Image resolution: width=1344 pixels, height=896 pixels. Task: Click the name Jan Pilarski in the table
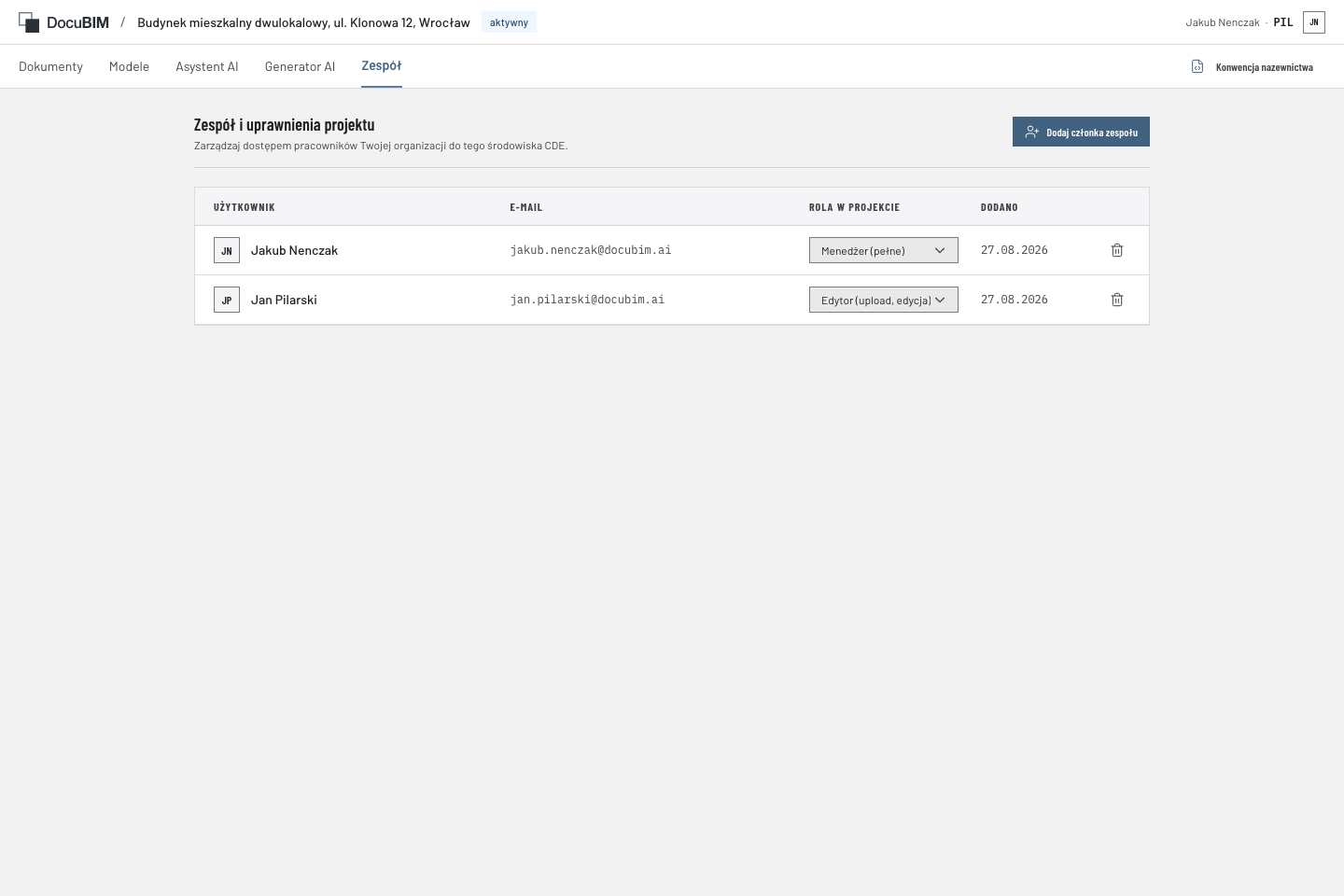pos(284,300)
